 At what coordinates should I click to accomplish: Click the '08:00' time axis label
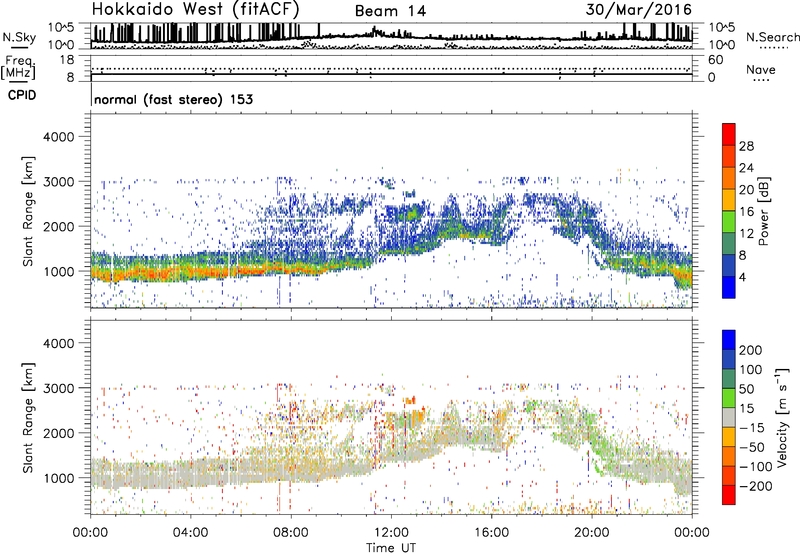[290, 533]
